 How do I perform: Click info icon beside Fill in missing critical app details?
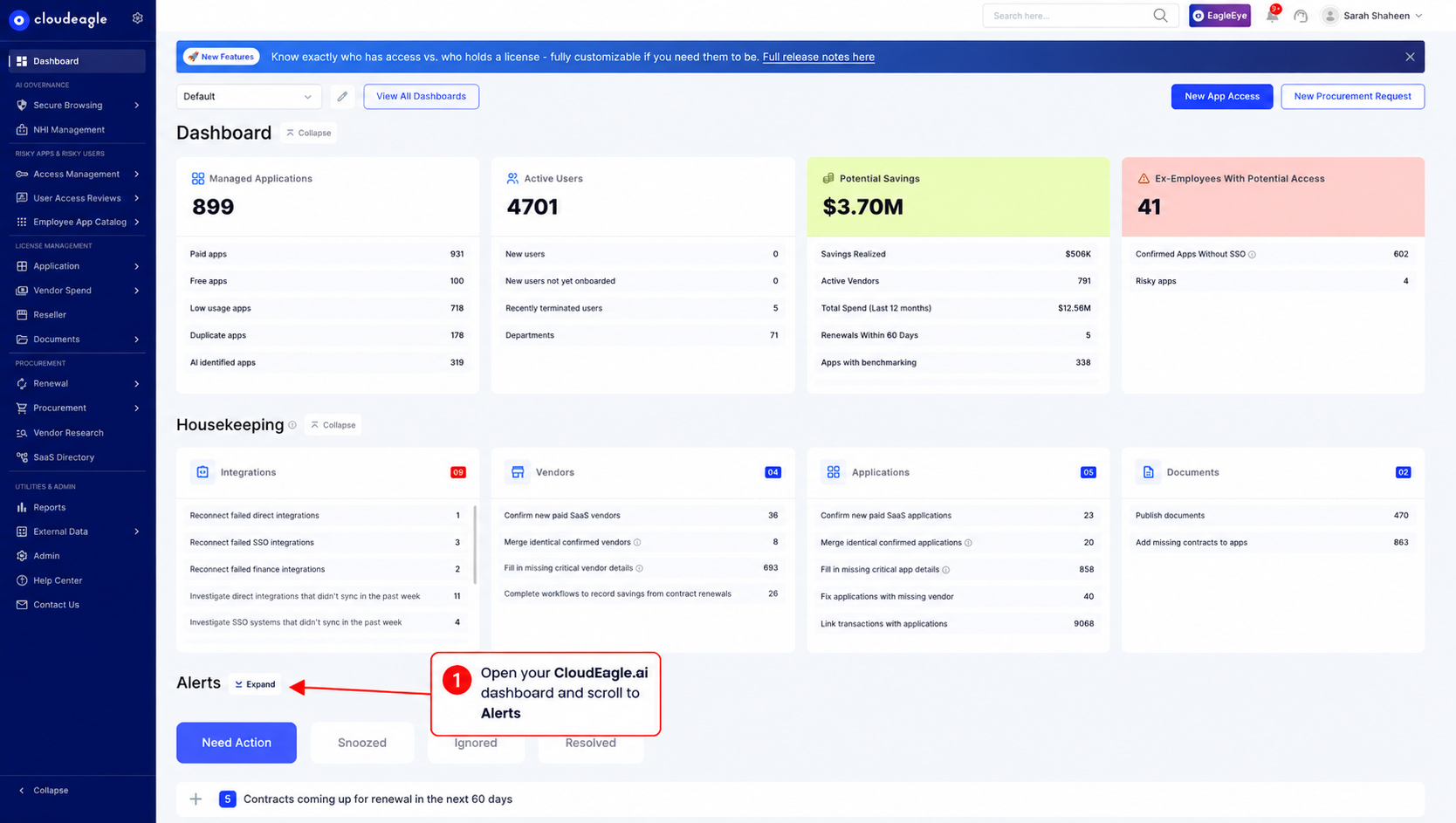946,570
